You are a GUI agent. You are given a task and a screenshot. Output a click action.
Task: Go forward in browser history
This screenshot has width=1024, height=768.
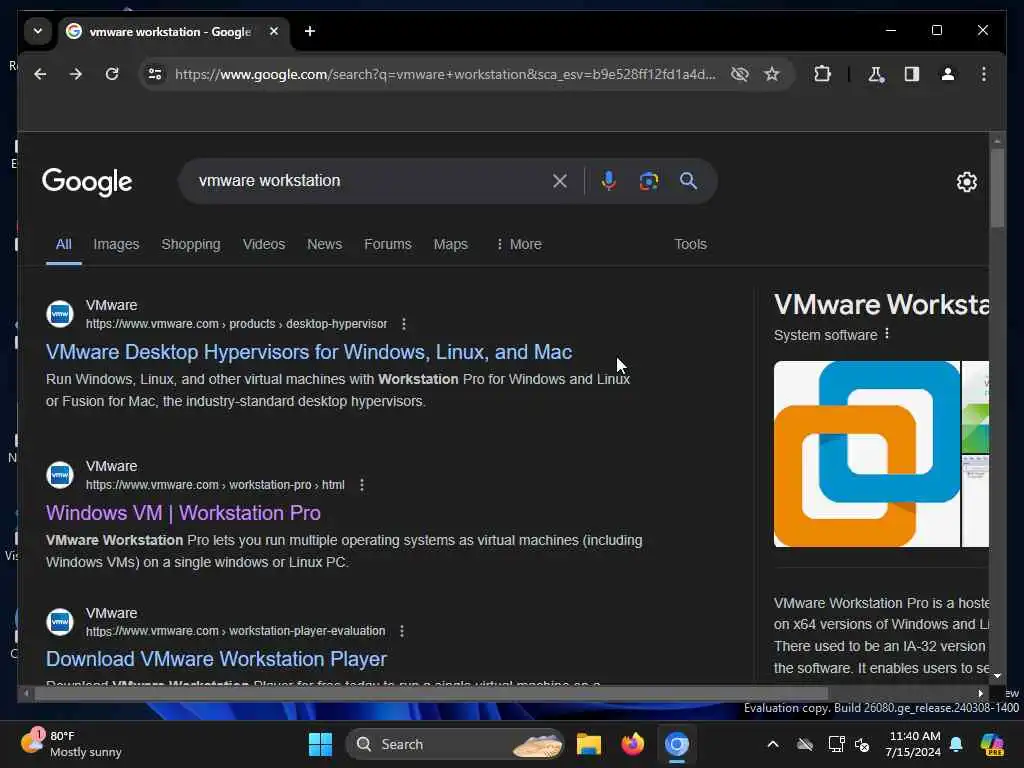(x=76, y=74)
